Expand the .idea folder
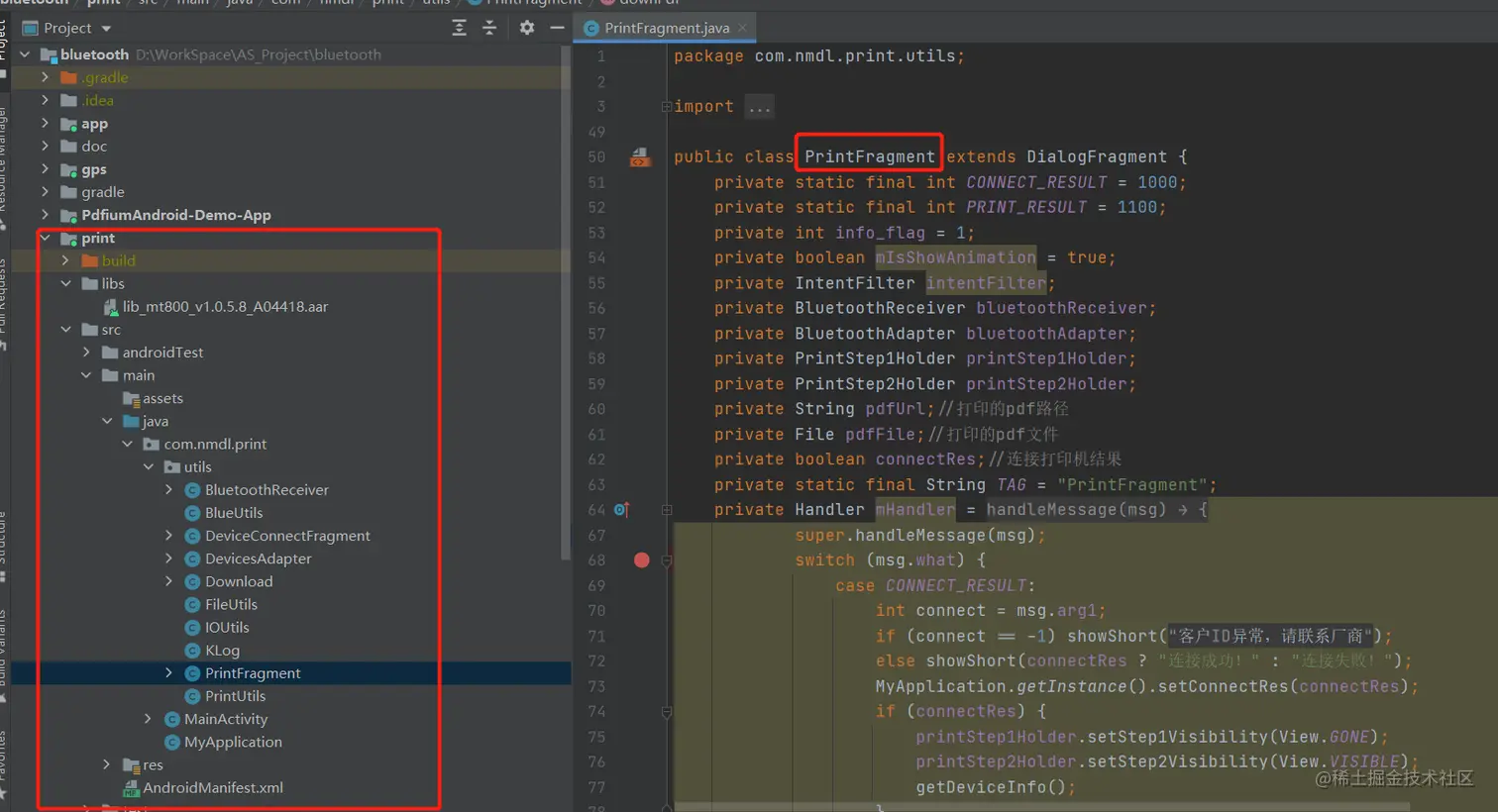Image resolution: width=1498 pixels, height=812 pixels. [46, 100]
